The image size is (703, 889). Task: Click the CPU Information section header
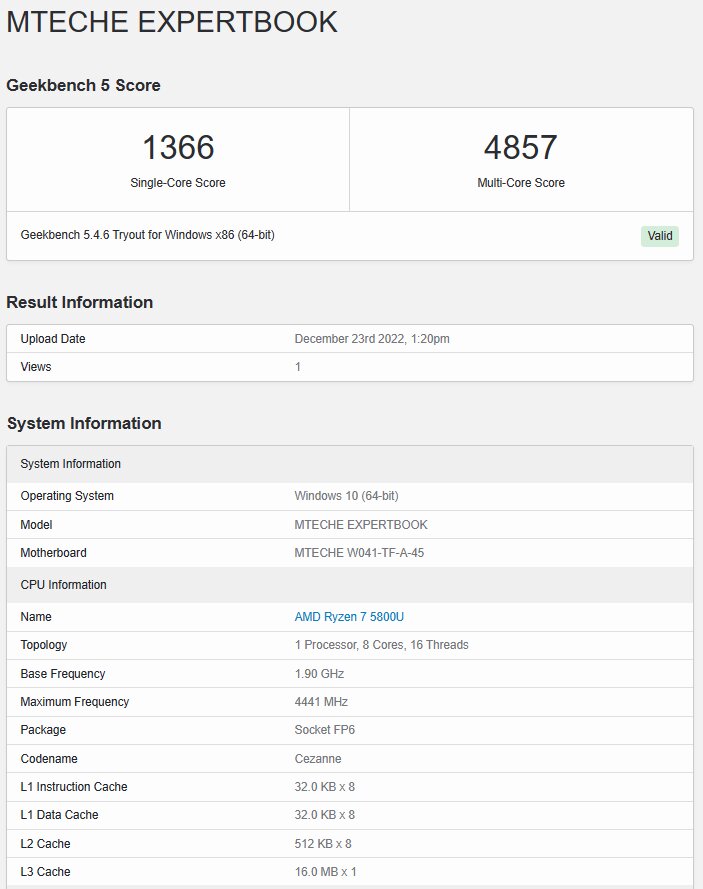[350, 585]
